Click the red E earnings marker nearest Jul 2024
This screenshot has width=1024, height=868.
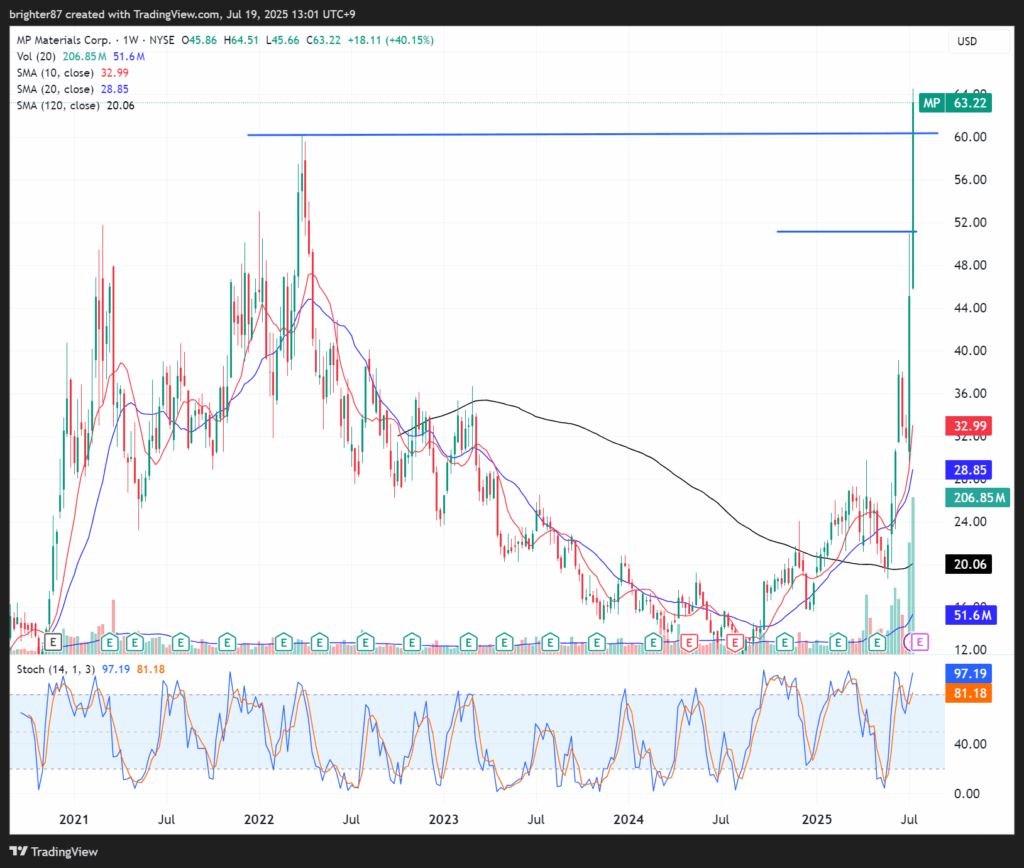pyautogui.click(x=735, y=643)
